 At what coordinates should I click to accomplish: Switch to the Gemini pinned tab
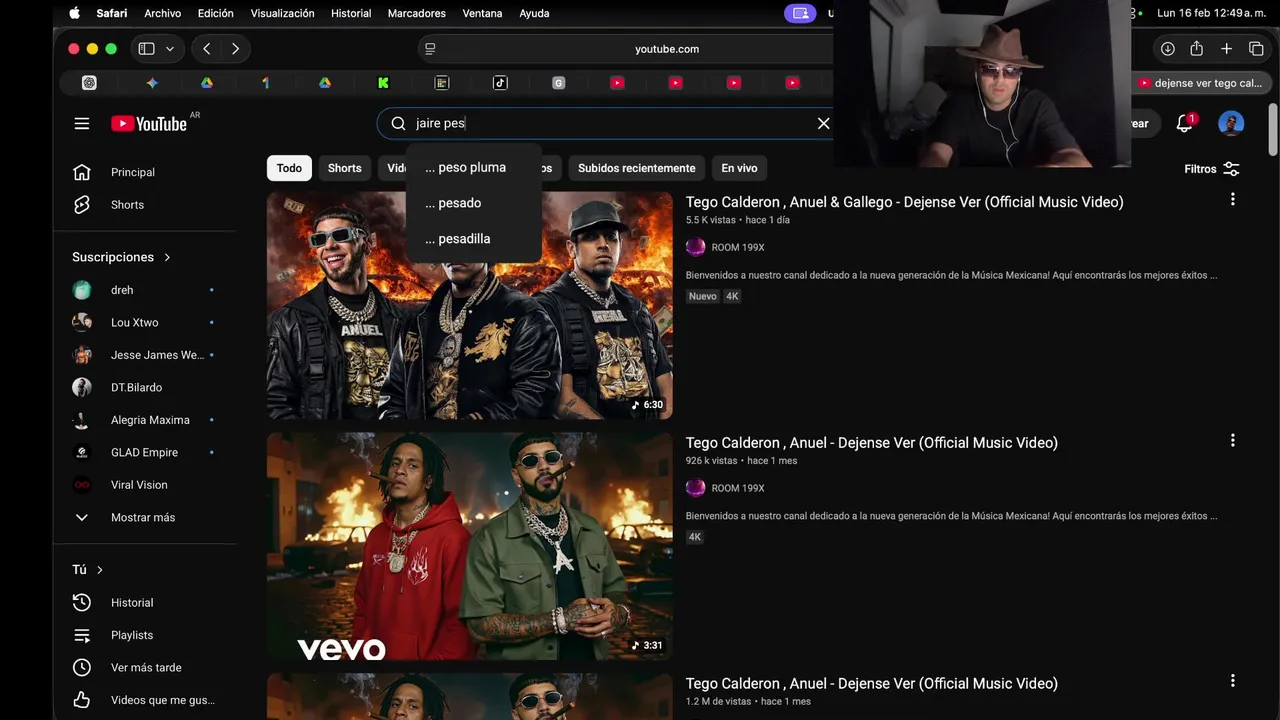pos(152,83)
